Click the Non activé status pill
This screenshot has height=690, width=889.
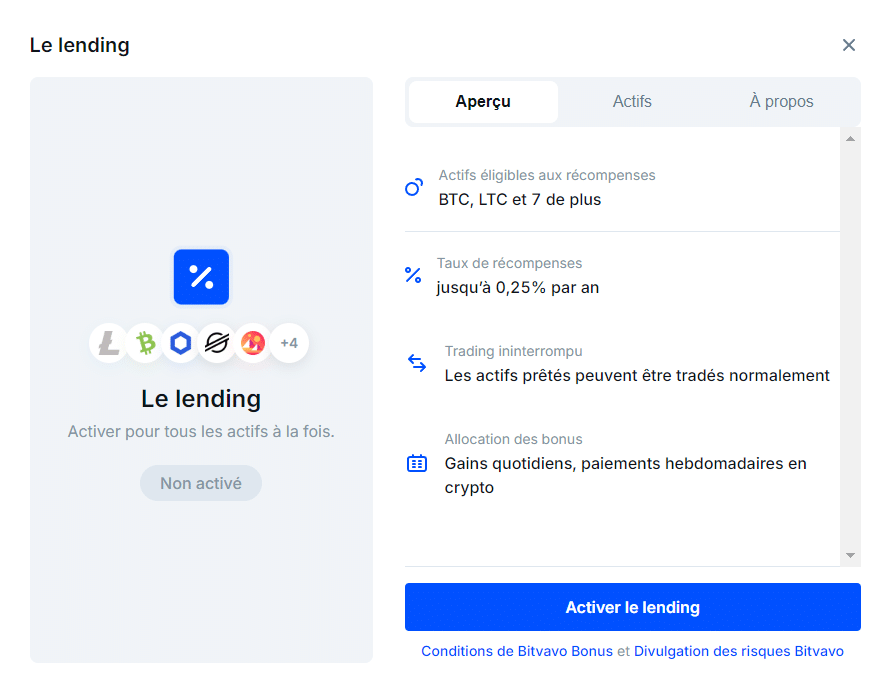(x=201, y=483)
